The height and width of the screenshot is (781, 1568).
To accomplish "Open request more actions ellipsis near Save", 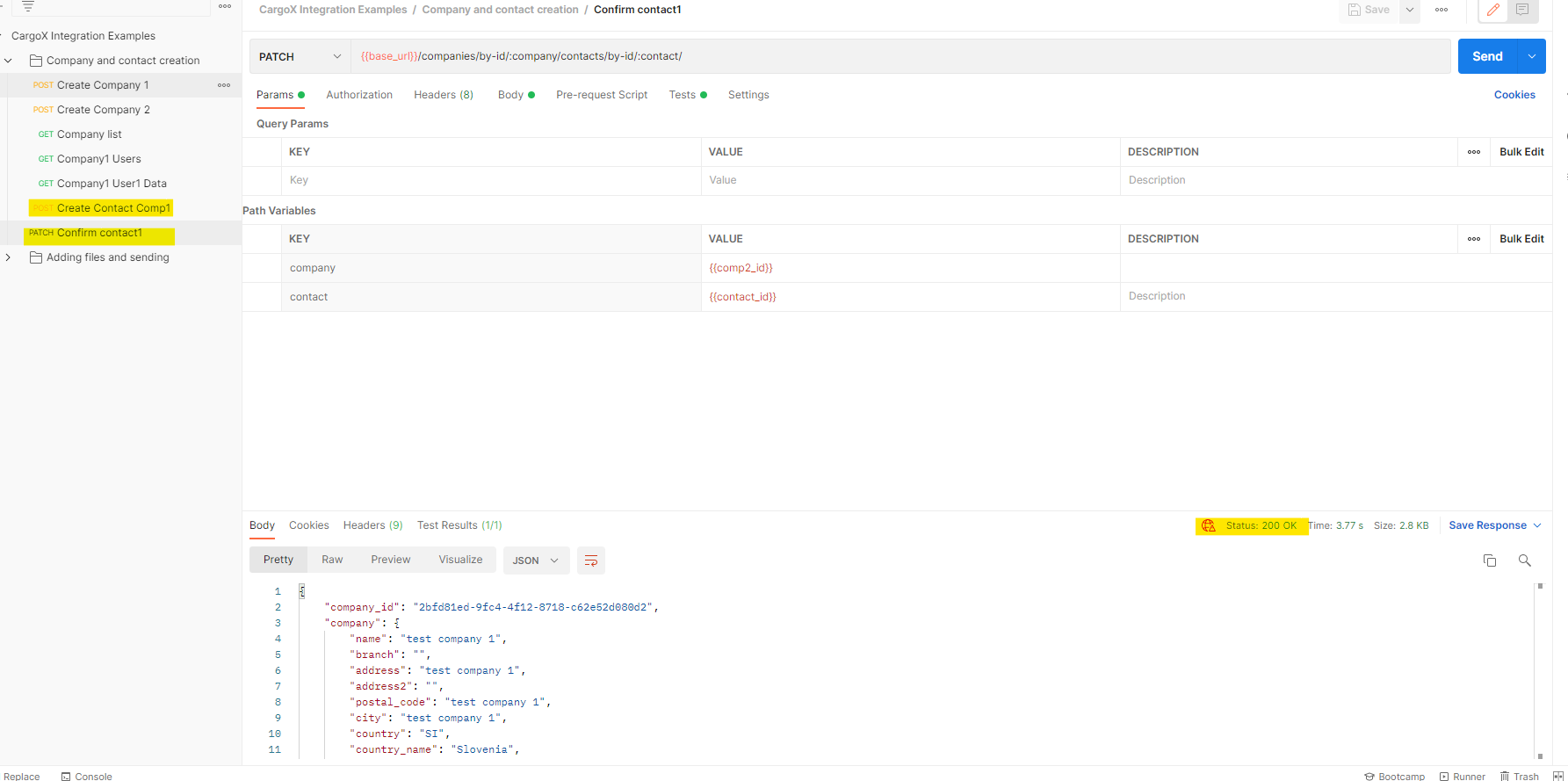I will tap(1442, 10).
